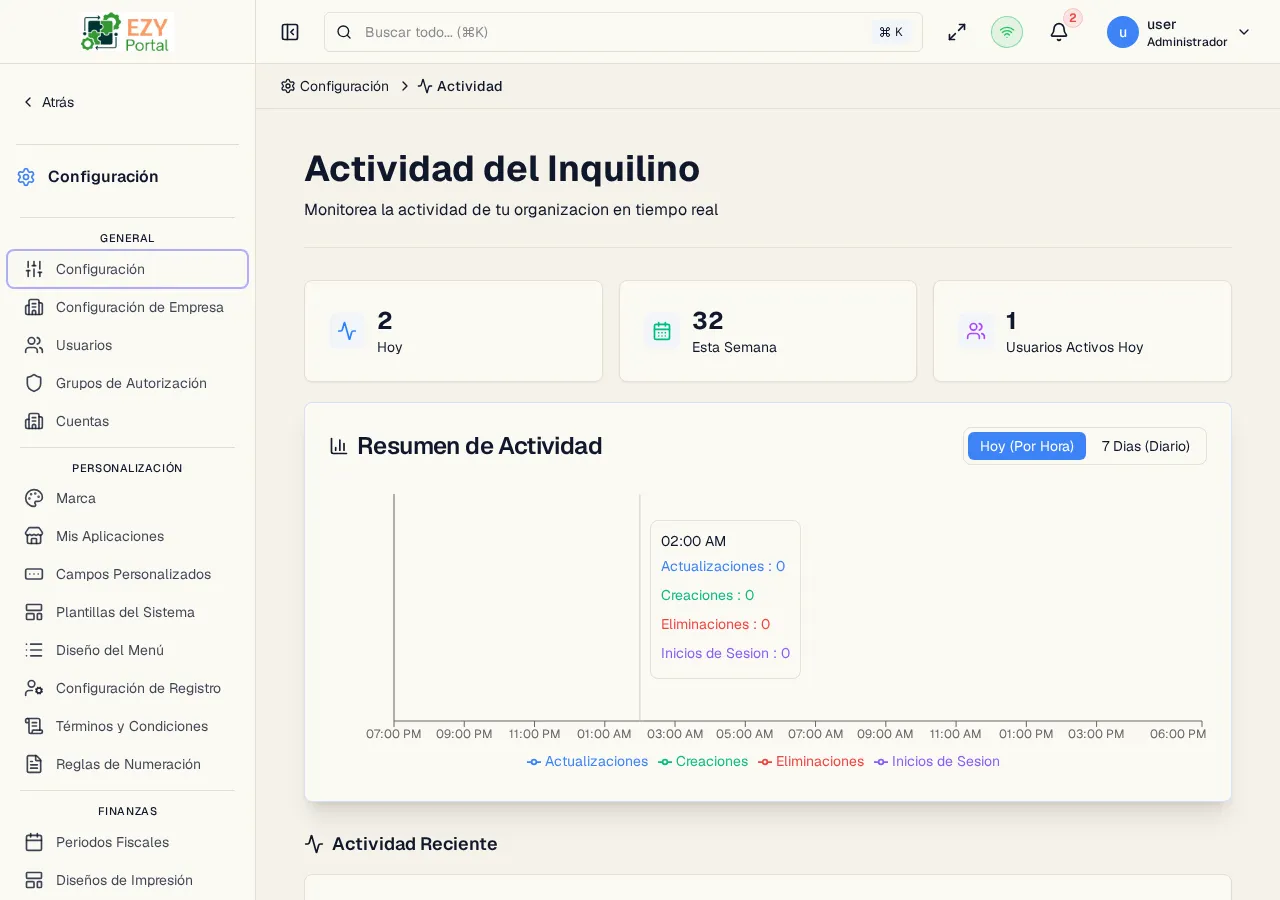The height and width of the screenshot is (900, 1280).
Task: Click the Cuentas building icon
Action: 34,421
